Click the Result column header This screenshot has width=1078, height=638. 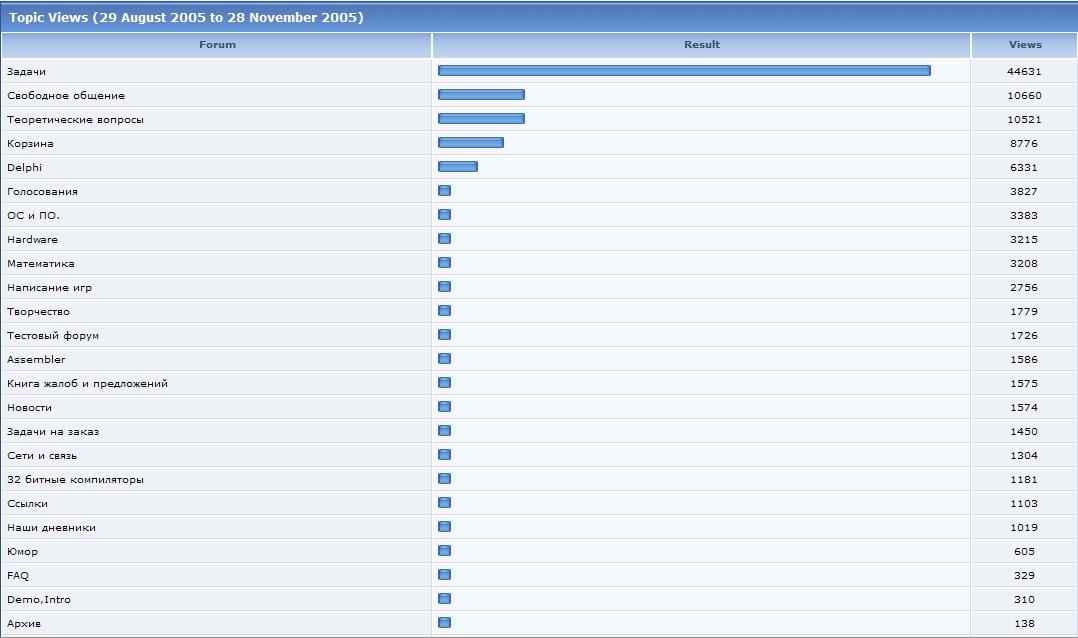click(x=701, y=45)
